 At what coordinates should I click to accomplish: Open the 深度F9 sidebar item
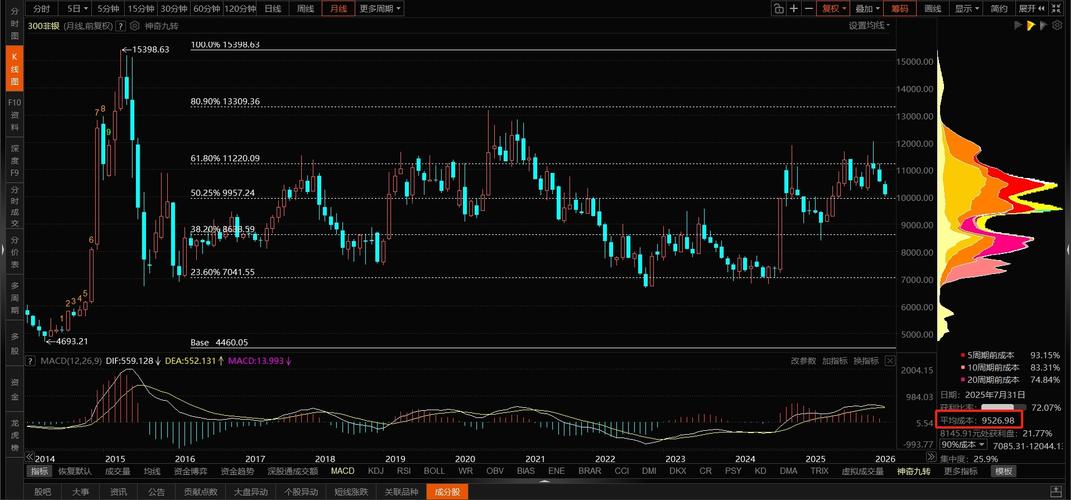(x=14, y=161)
